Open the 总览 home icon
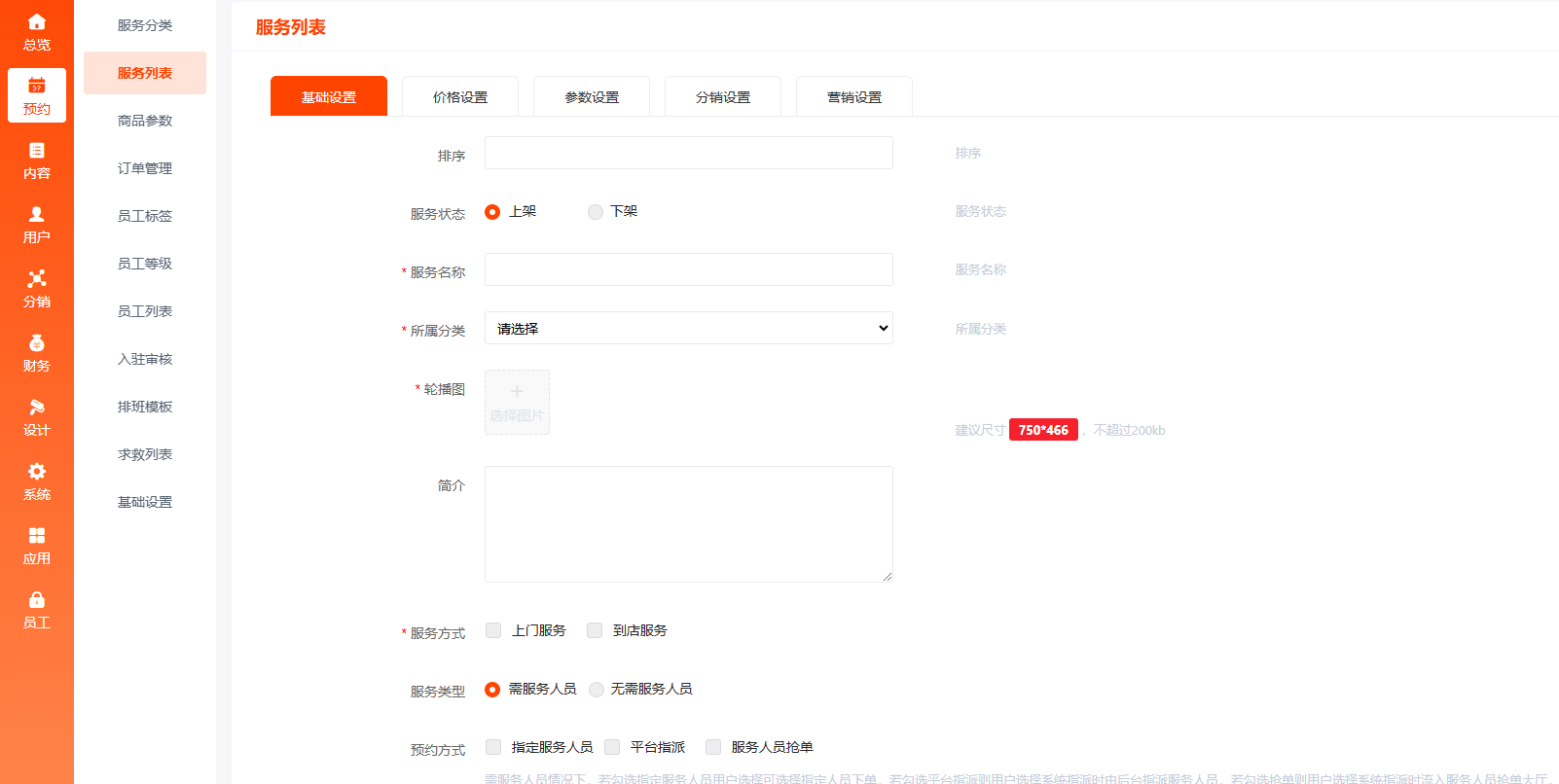This screenshot has height=784, width=1559. 36,22
